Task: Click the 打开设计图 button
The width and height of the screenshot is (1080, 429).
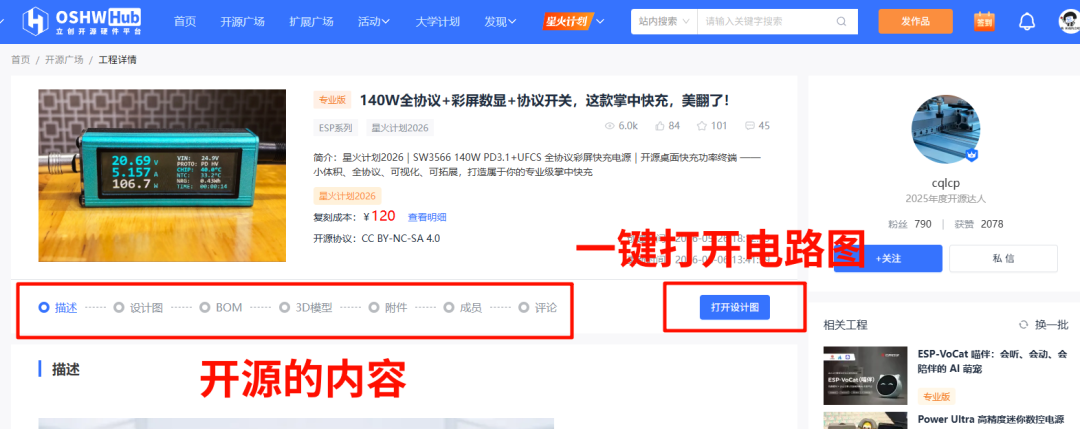Action: (x=734, y=307)
